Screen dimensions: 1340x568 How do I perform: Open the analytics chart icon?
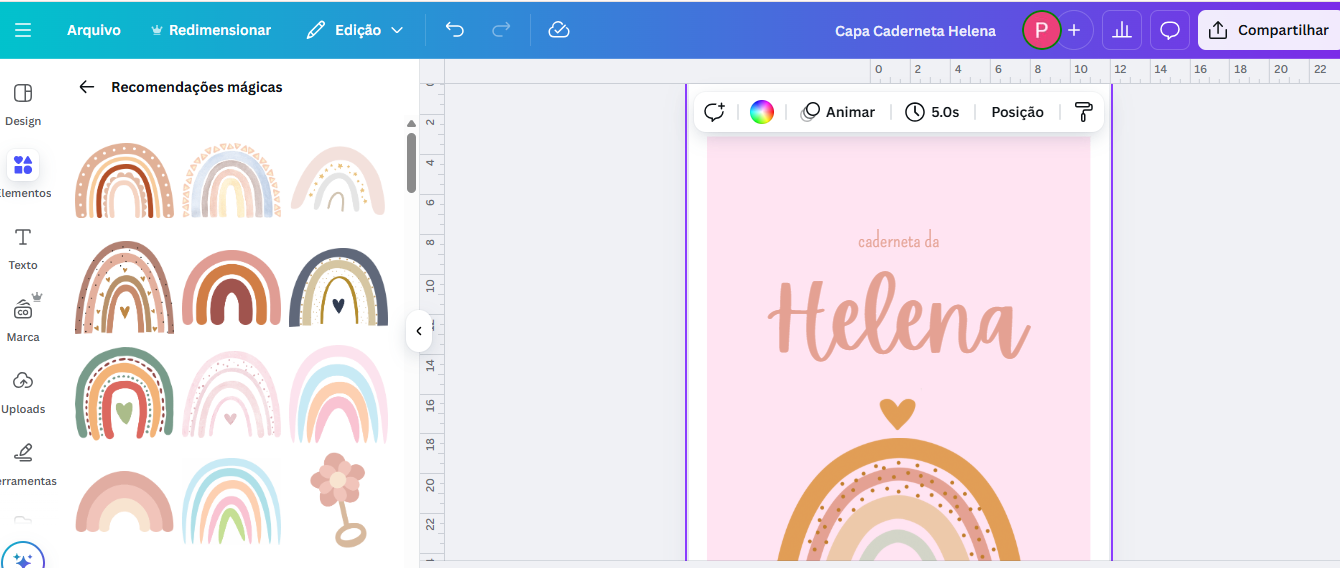click(x=1122, y=30)
